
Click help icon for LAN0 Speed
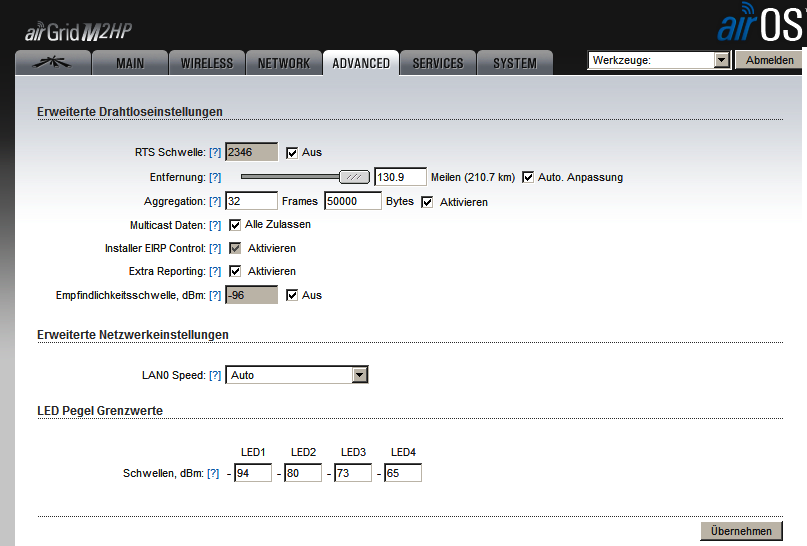tap(215, 376)
